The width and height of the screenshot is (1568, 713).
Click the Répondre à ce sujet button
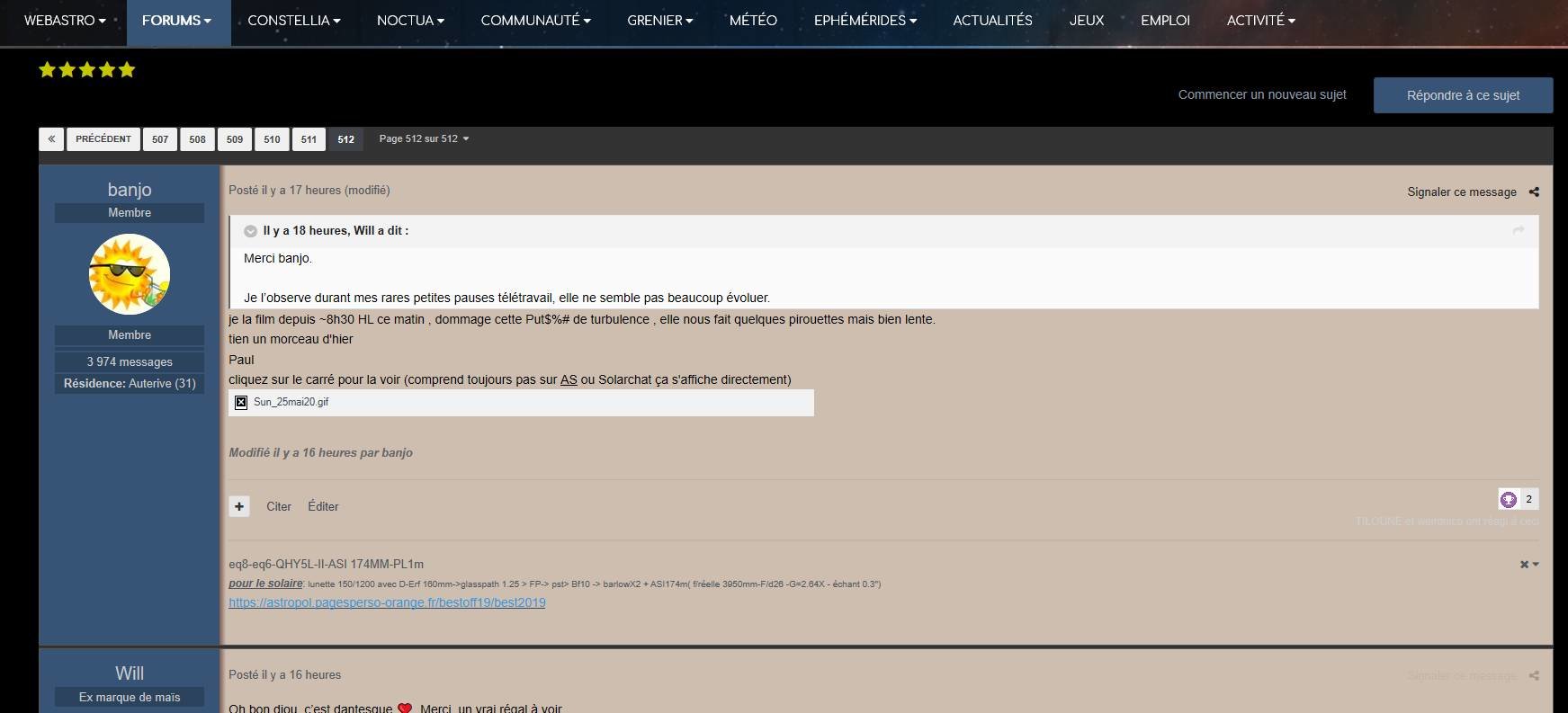1463,95
